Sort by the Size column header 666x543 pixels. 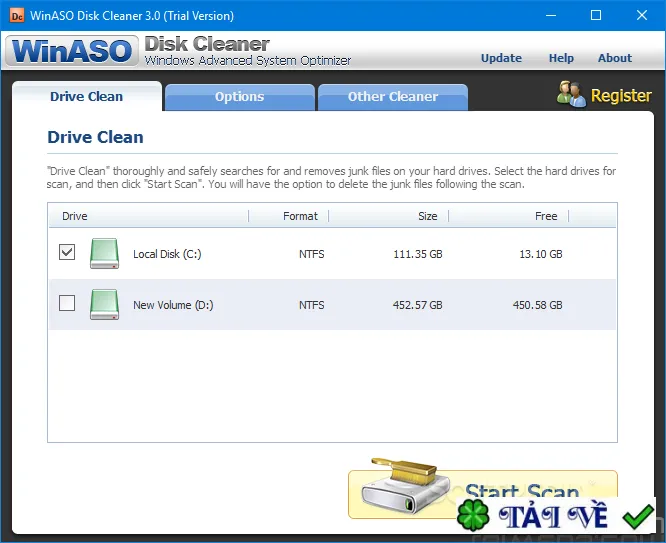pos(389,216)
